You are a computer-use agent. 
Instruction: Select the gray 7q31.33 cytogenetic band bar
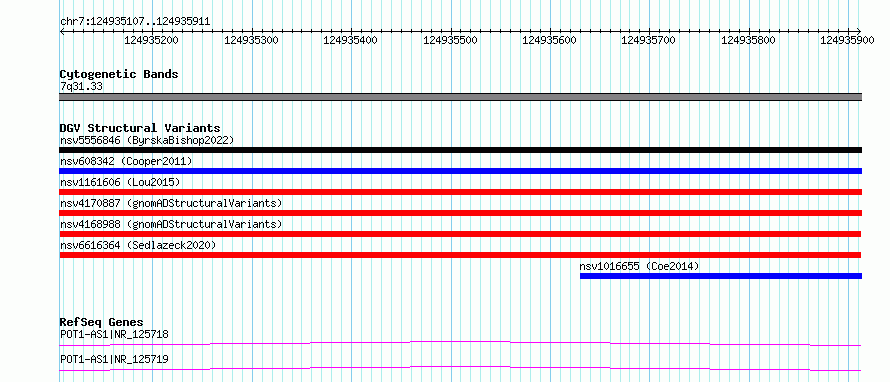coord(460,97)
